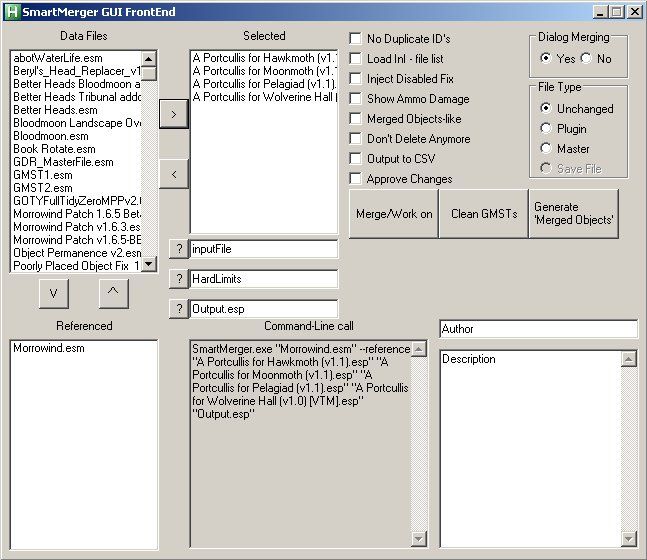Select Better Heads Bloodmoon entry

pyautogui.click(x=77, y=84)
